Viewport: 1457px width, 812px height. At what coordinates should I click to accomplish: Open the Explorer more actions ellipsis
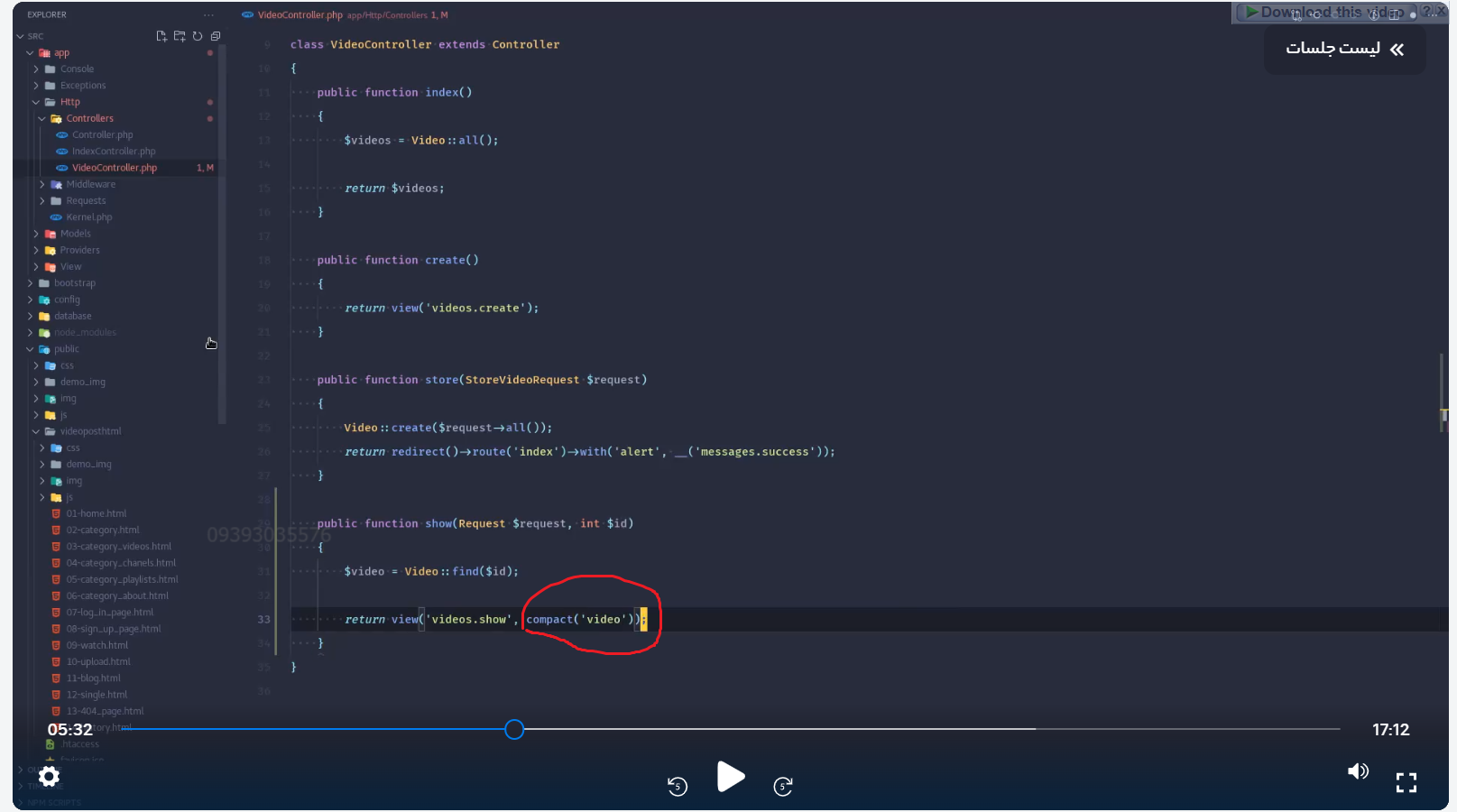tap(209, 14)
